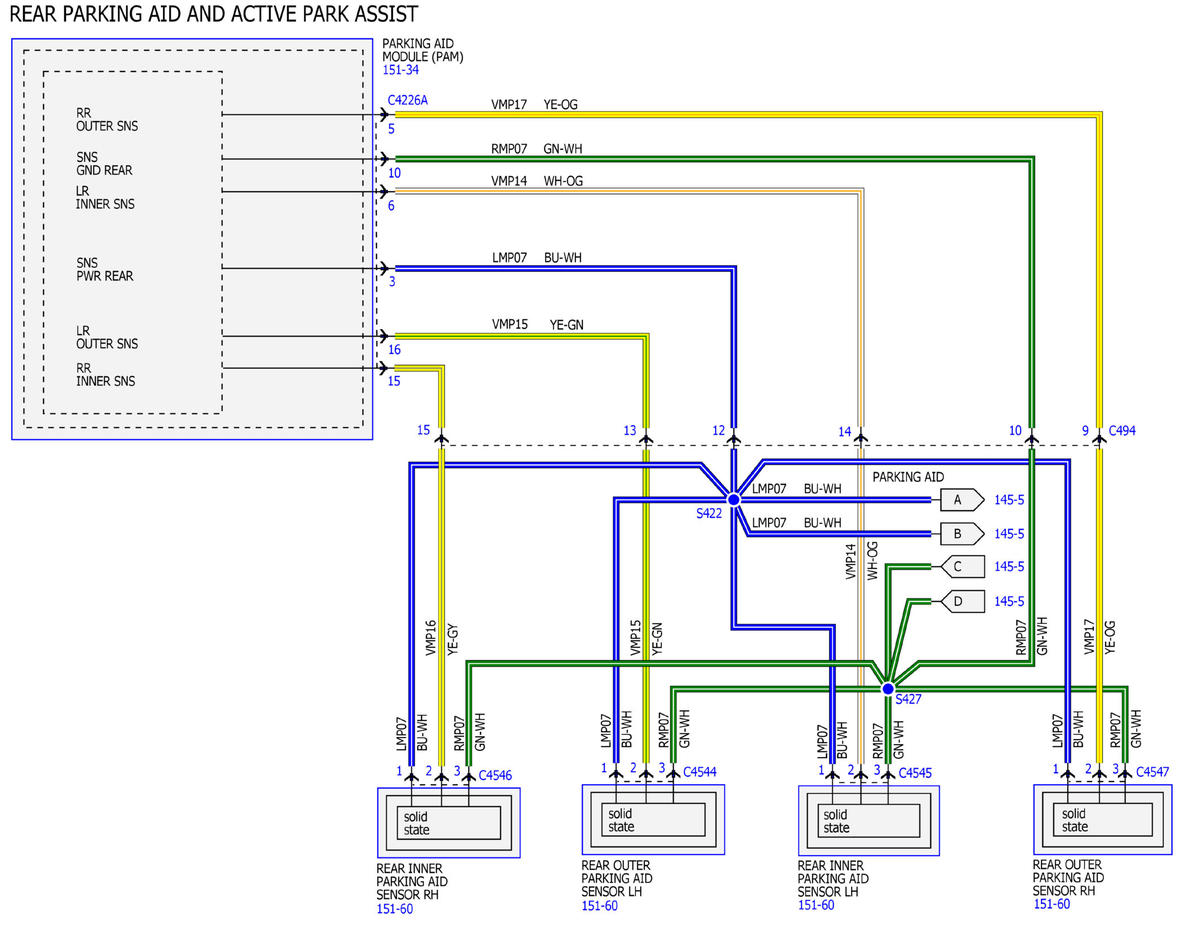The height and width of the screenshot is (927, 1200).
Task: Open the 145-5 link beside connector A
Action: click(x=1009, y=498)
